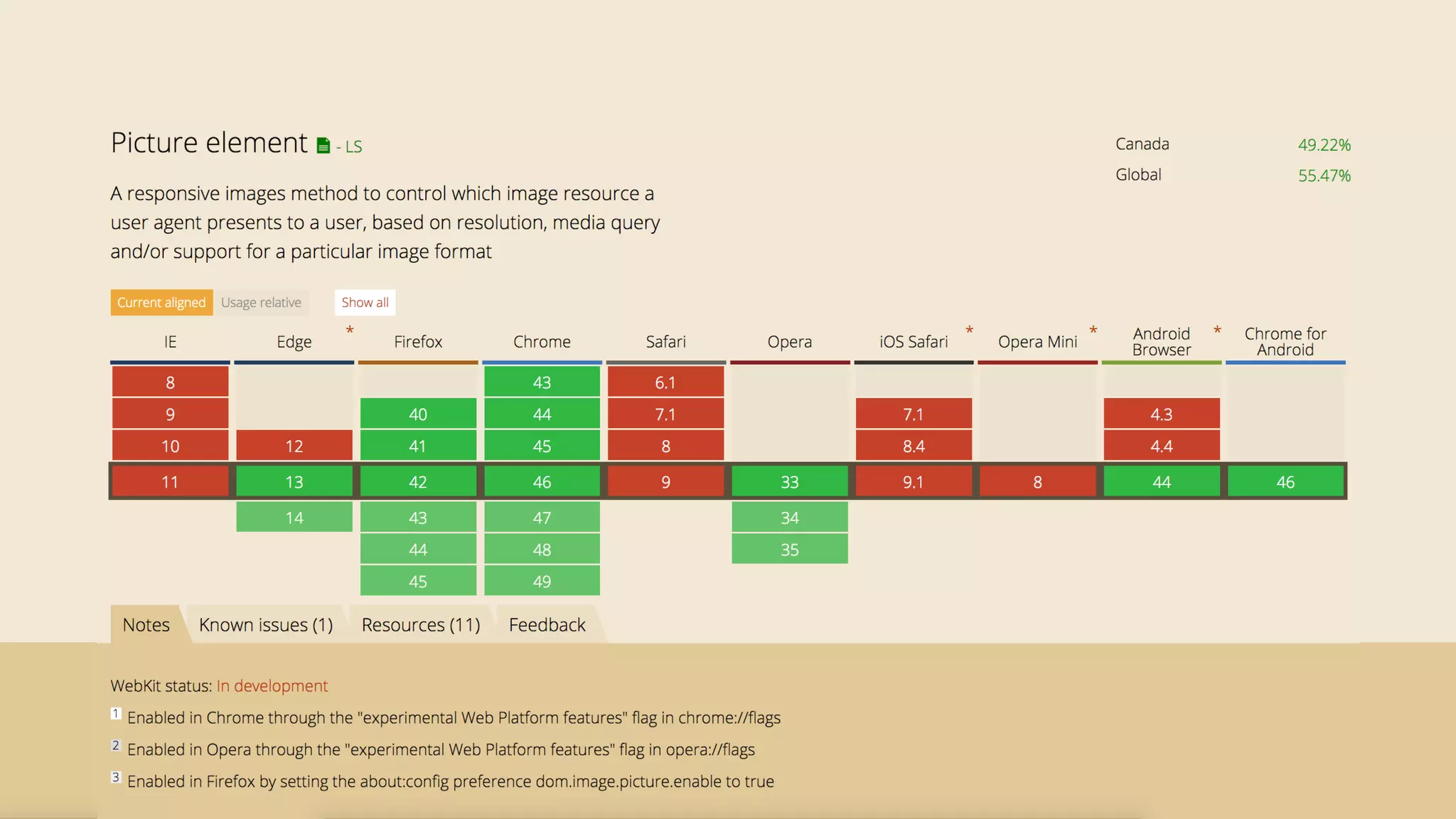Screen dimensions: 1456x819
Task: Click the asterisk next to Android Browser
Action: tap(1217, 331)
